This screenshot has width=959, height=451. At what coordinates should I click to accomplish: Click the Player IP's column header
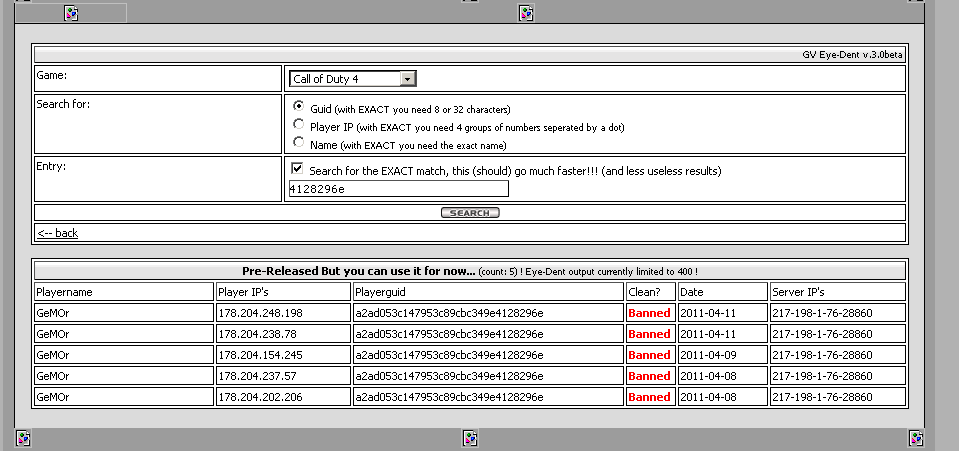click(284, 292)
